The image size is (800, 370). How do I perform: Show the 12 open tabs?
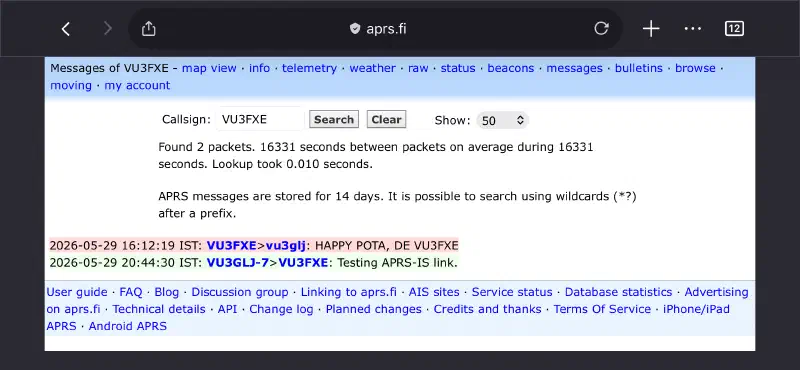[x=734, y=29]
